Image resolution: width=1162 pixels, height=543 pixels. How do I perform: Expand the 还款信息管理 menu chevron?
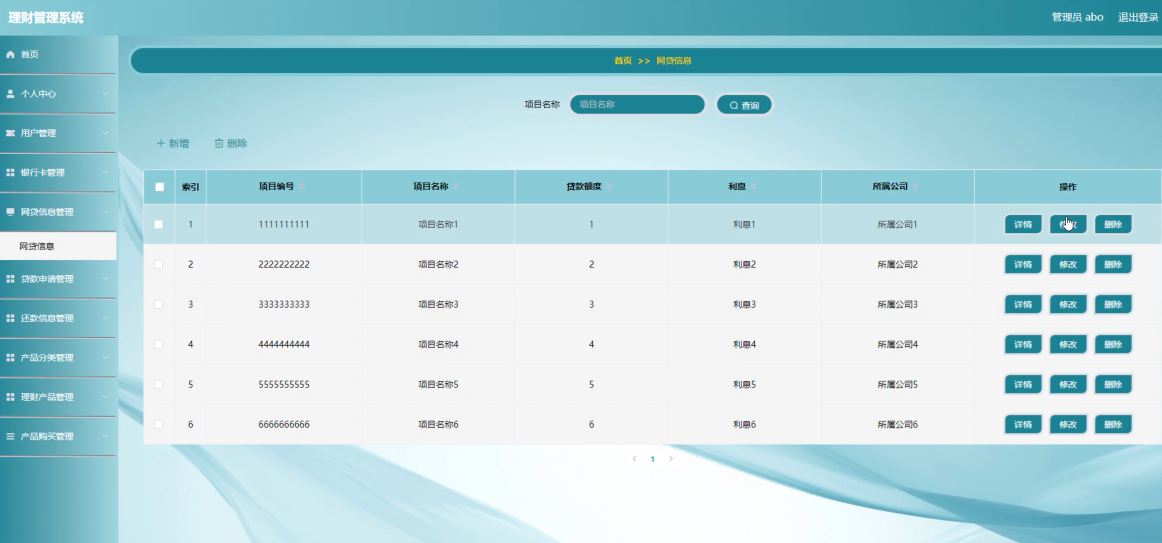click(x=105, y=319)
